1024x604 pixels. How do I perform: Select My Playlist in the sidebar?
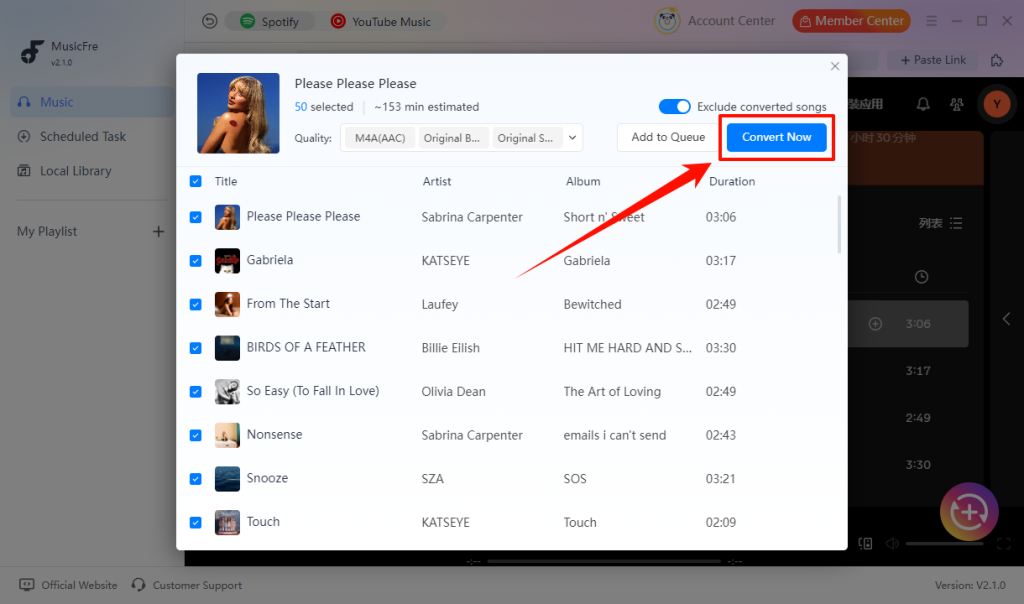(47, 232)
